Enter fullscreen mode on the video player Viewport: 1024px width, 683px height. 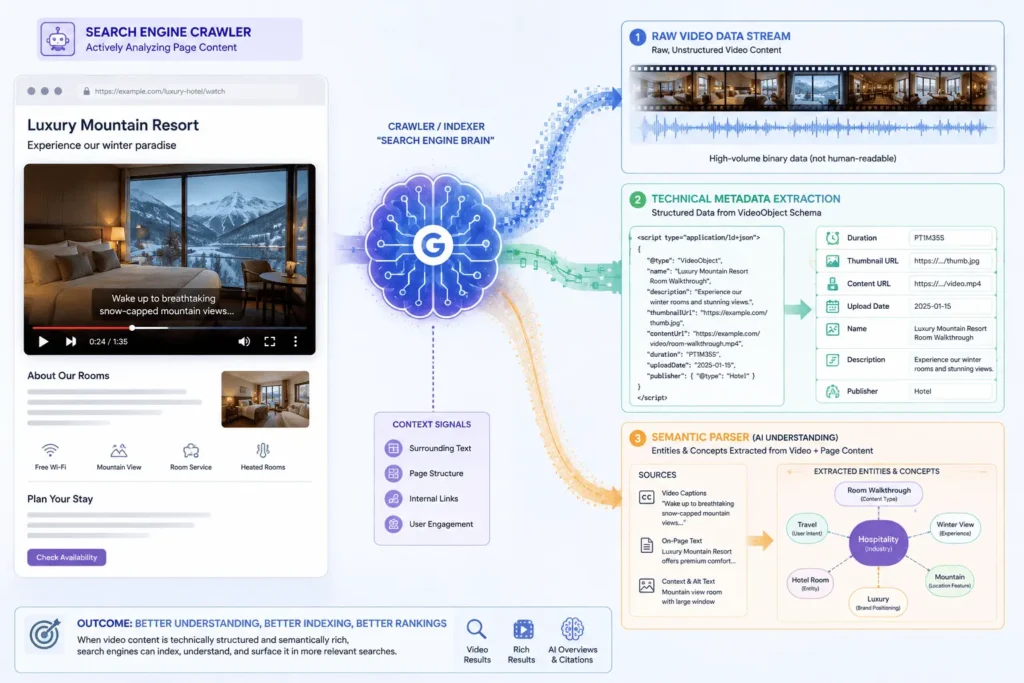tap(270, 342)
